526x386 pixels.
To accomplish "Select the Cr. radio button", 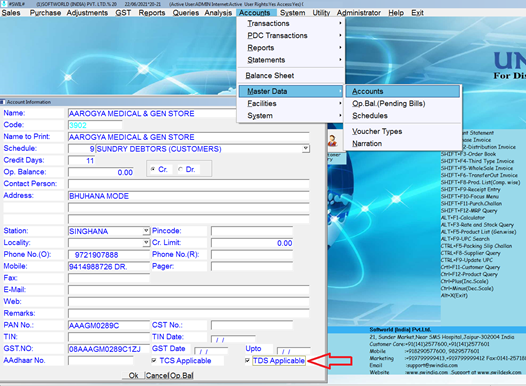I will tap(153, 169).
